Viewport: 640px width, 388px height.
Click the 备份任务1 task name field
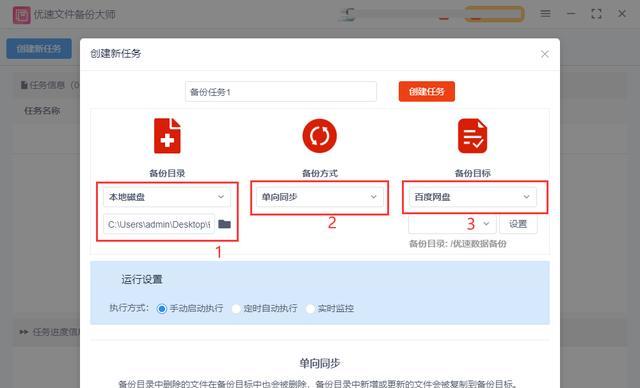pyautogui.click(x=281, y=92)
